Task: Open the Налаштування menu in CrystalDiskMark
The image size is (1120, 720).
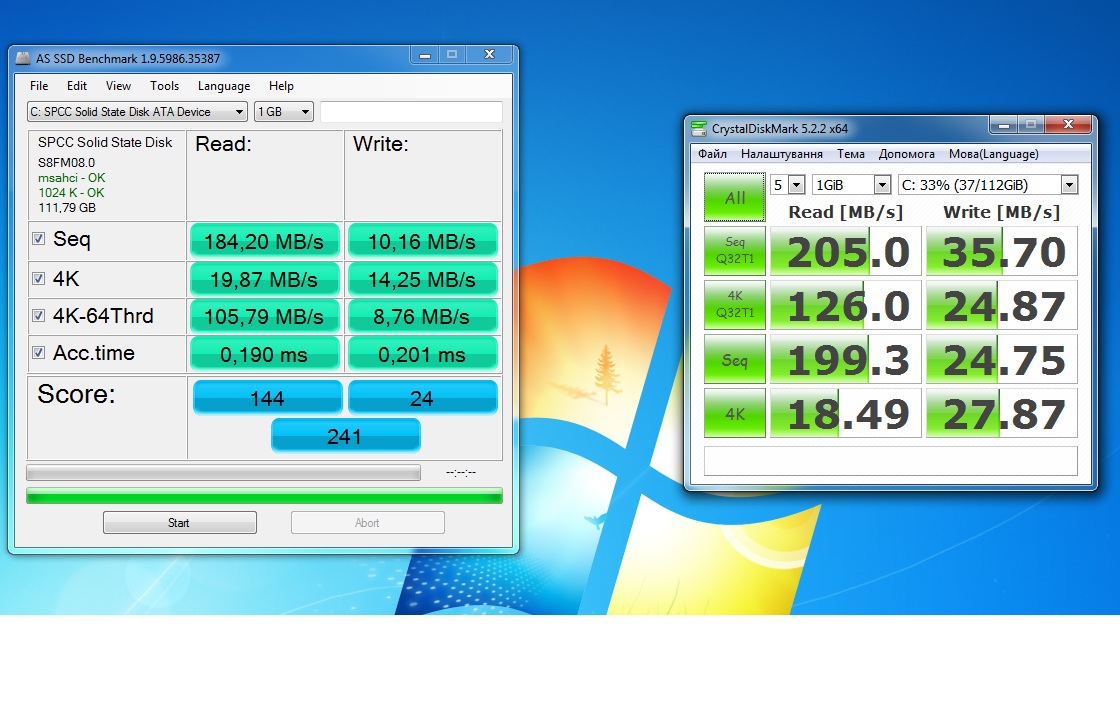Action: pyautogui.click(x=781, y=154)
